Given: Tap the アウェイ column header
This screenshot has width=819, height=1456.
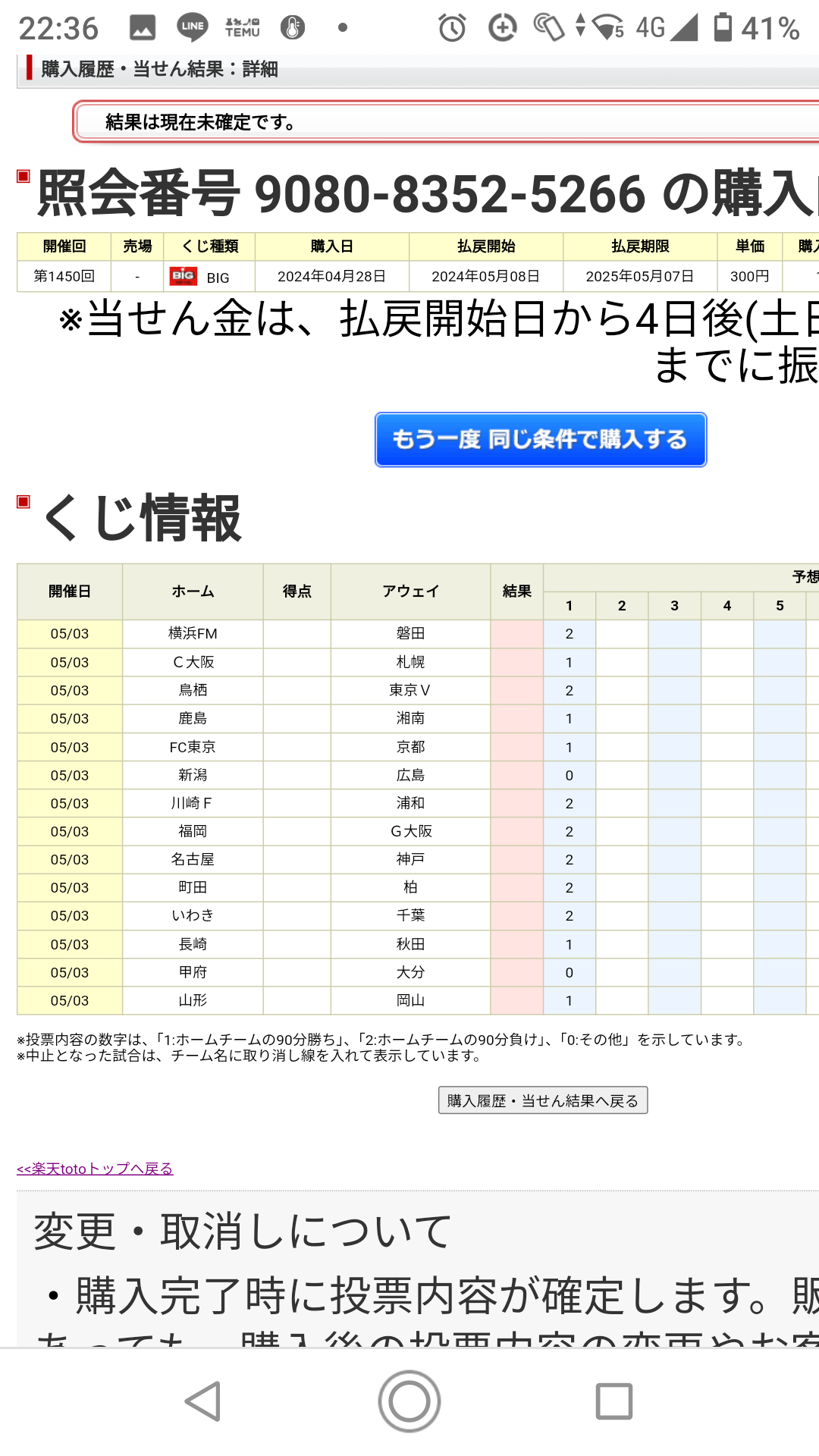Looking at the screenshot, I should coord(410,591).
